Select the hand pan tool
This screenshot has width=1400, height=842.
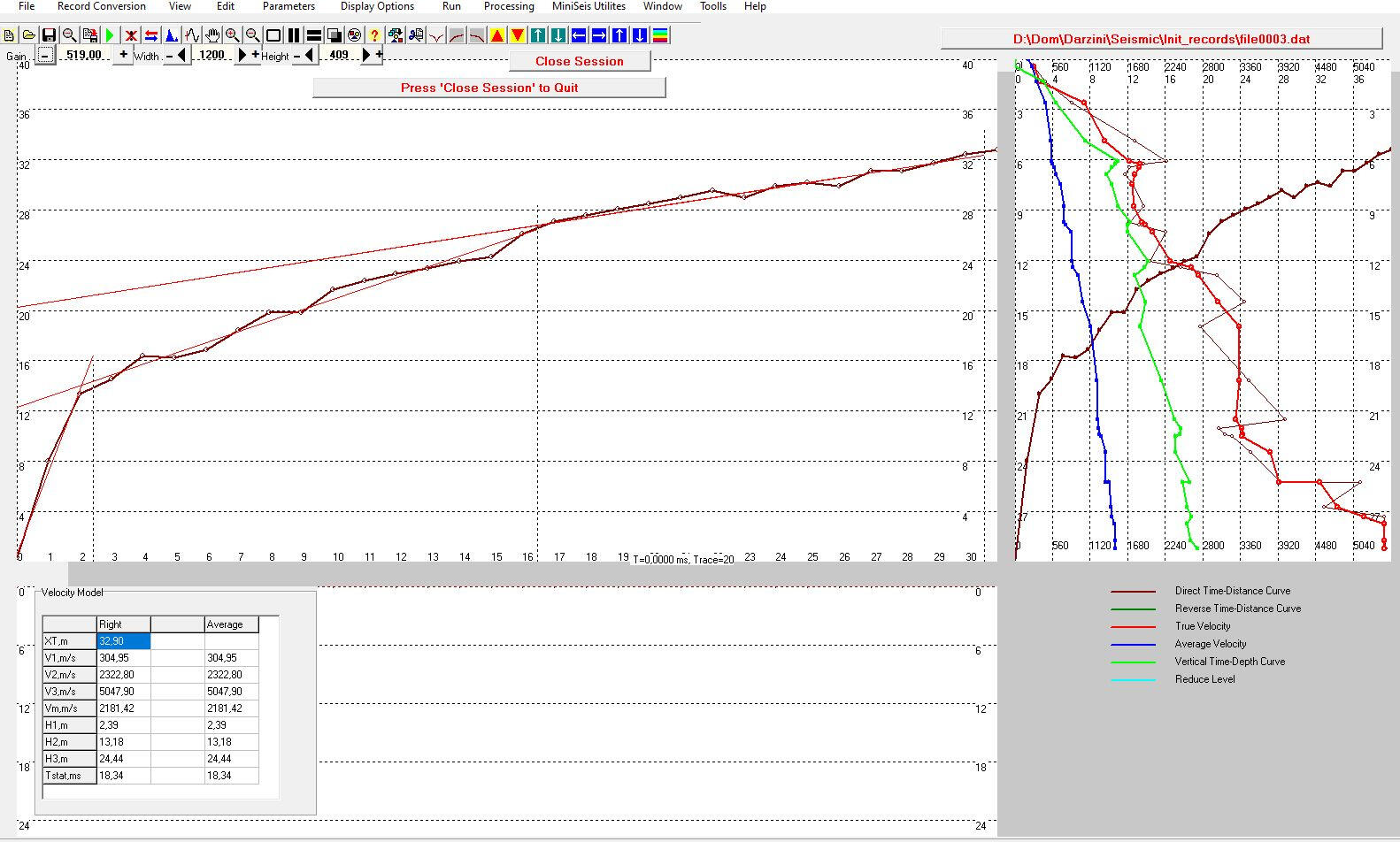[212, 35]
